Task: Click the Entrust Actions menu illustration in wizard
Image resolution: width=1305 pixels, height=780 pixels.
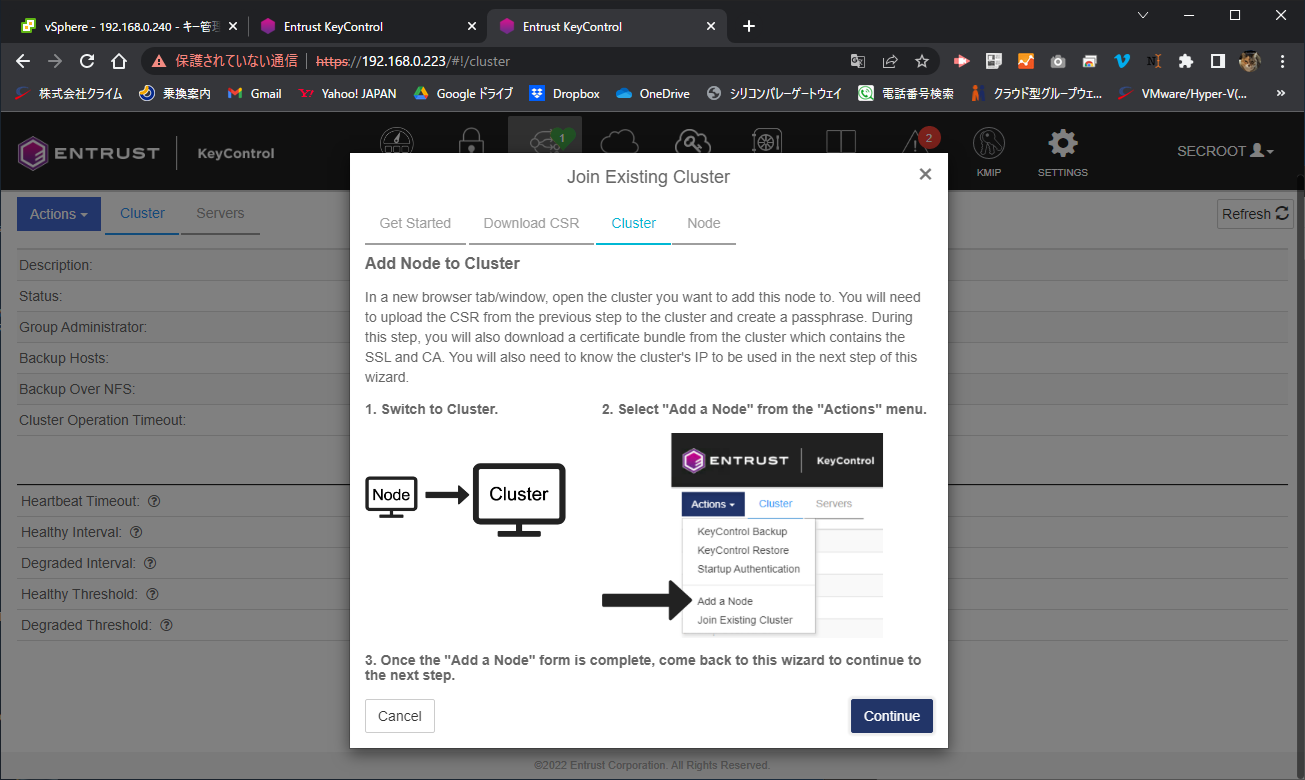Action: tap(777, 535)
